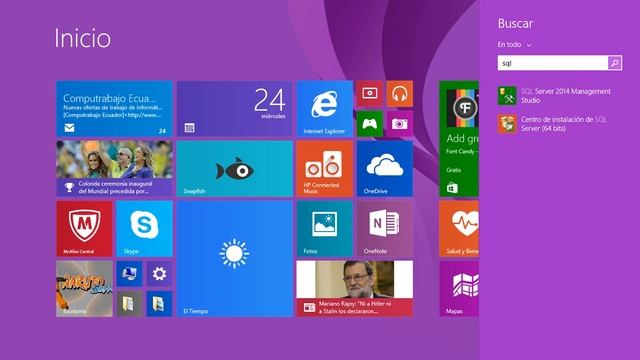Open the Mail tile showing Computrabajo Ecuador
Image resolution: width=640 pixels, height=360 pixels.
click(114, 108)
